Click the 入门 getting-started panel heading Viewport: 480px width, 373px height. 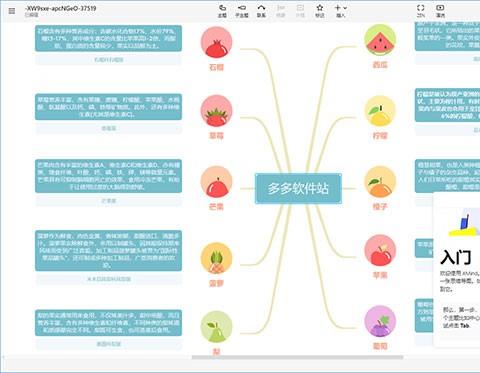[456, 257]
